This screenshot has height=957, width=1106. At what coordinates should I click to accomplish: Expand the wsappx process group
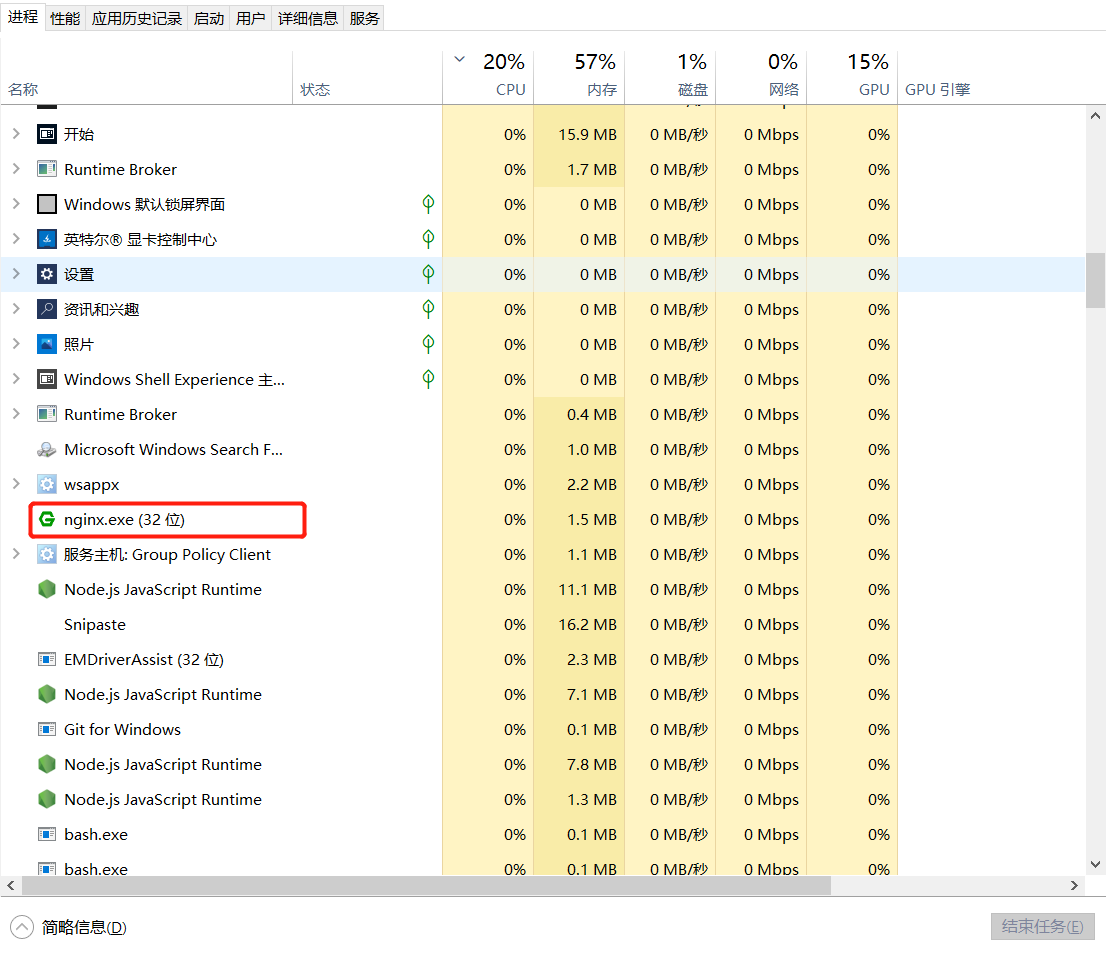16,484
